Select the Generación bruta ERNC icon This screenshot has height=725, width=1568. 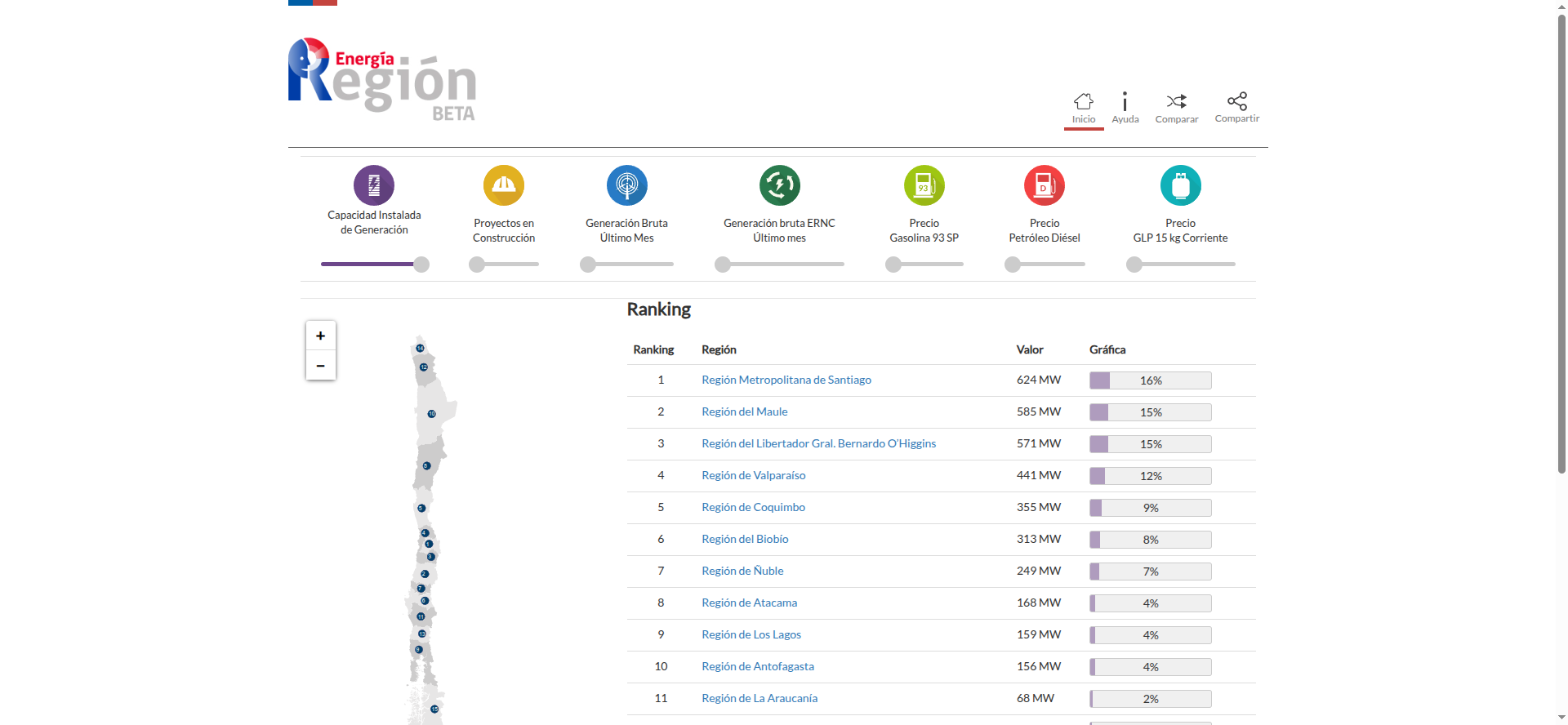point(779,185)
